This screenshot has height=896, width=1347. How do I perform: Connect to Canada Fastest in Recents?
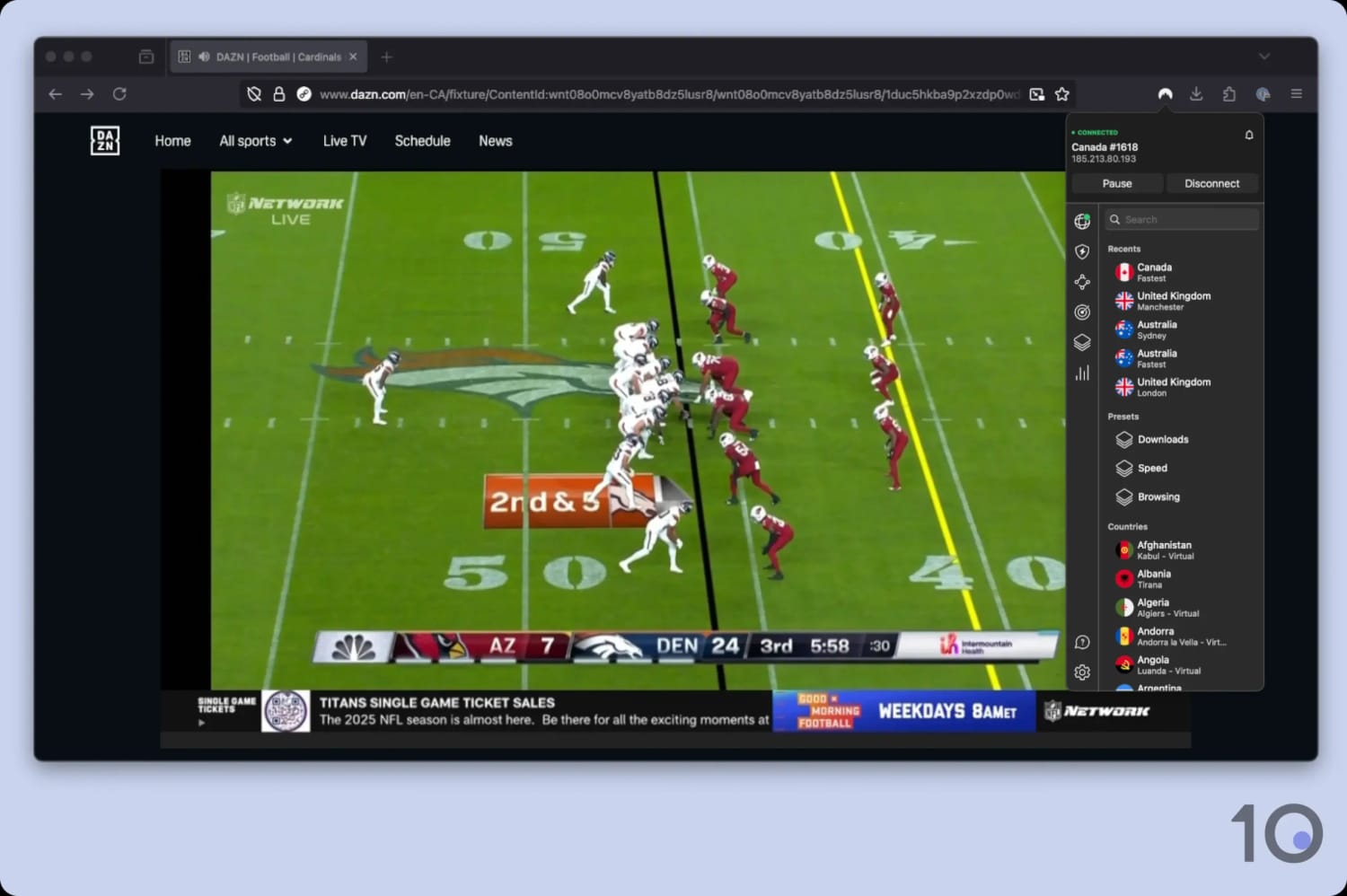coord(1182,272)
